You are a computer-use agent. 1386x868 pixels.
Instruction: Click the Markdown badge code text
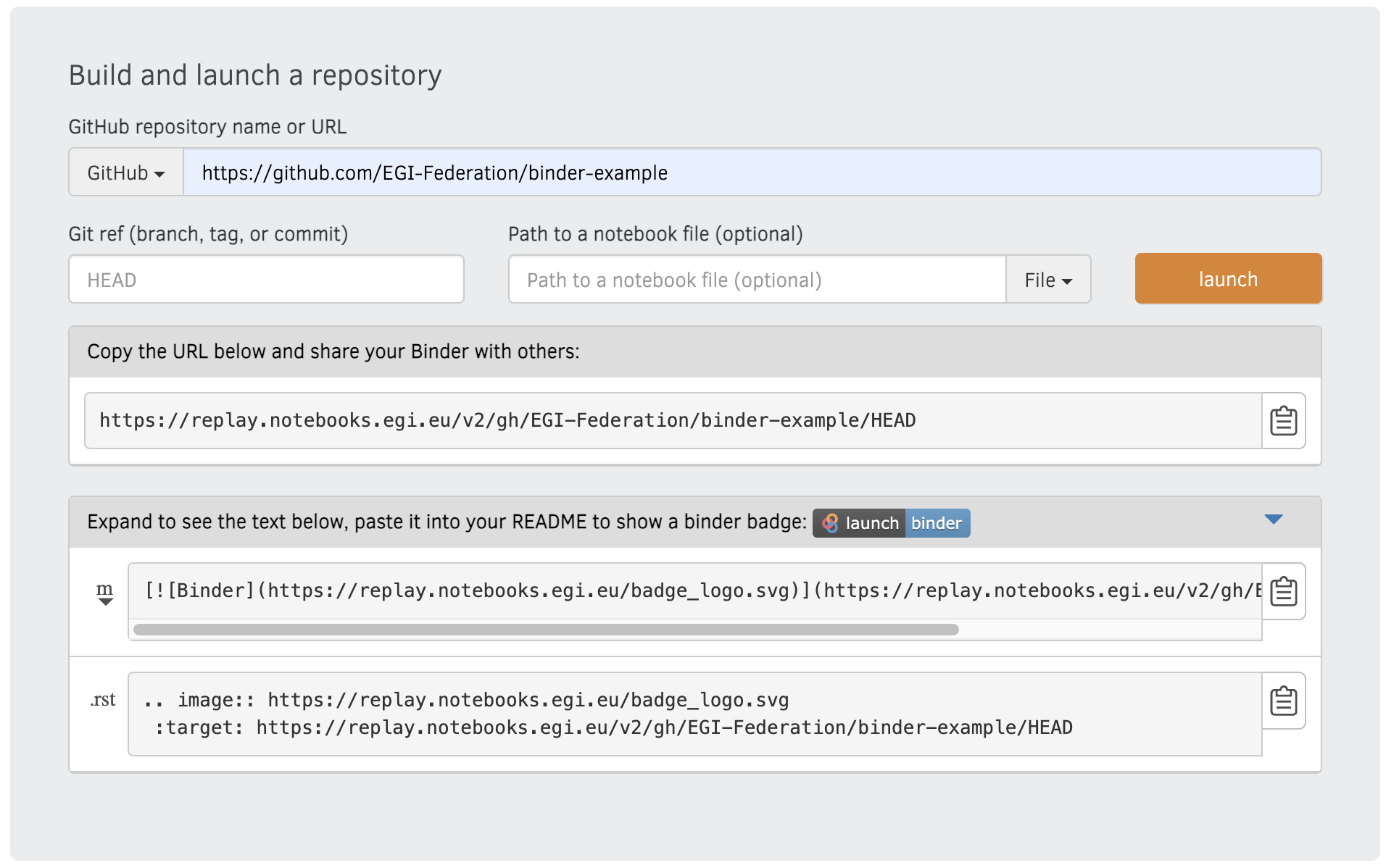coord(694,591)
